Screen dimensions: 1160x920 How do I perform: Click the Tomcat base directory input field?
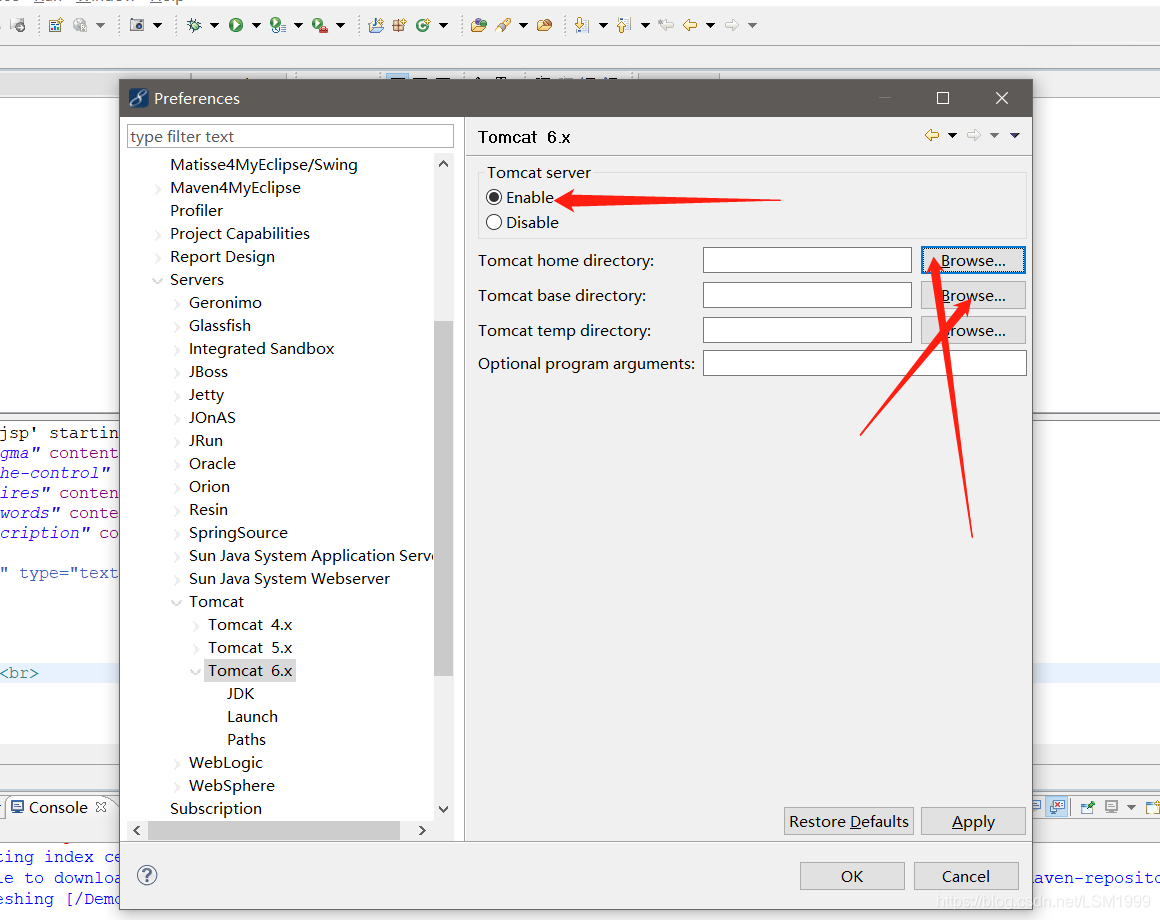point(806,295)
